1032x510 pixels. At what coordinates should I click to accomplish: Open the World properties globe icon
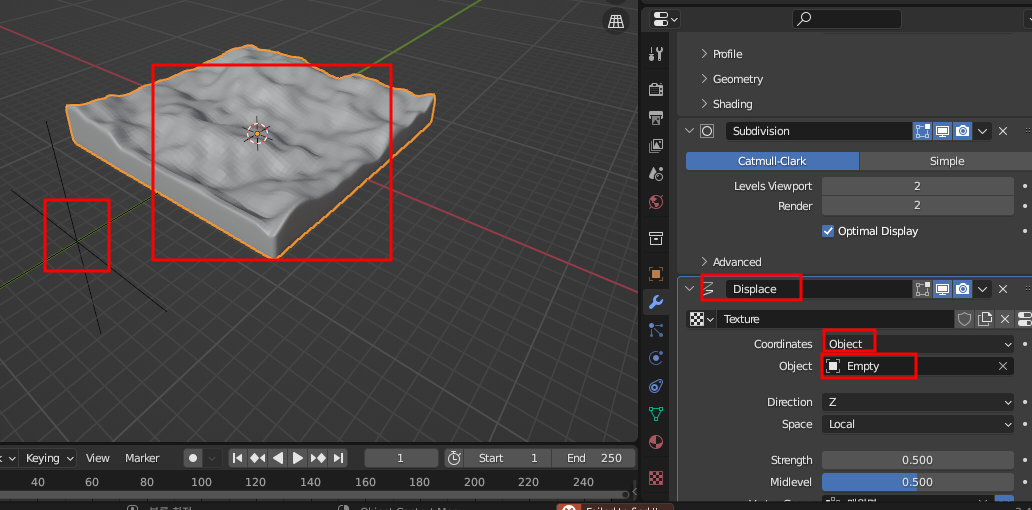656,202
